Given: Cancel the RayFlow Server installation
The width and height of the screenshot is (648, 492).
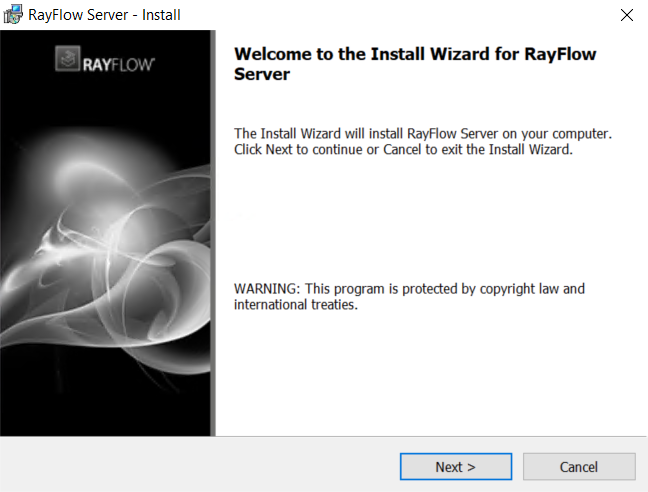Looking at the screenshot, I should tap(579, 467).
